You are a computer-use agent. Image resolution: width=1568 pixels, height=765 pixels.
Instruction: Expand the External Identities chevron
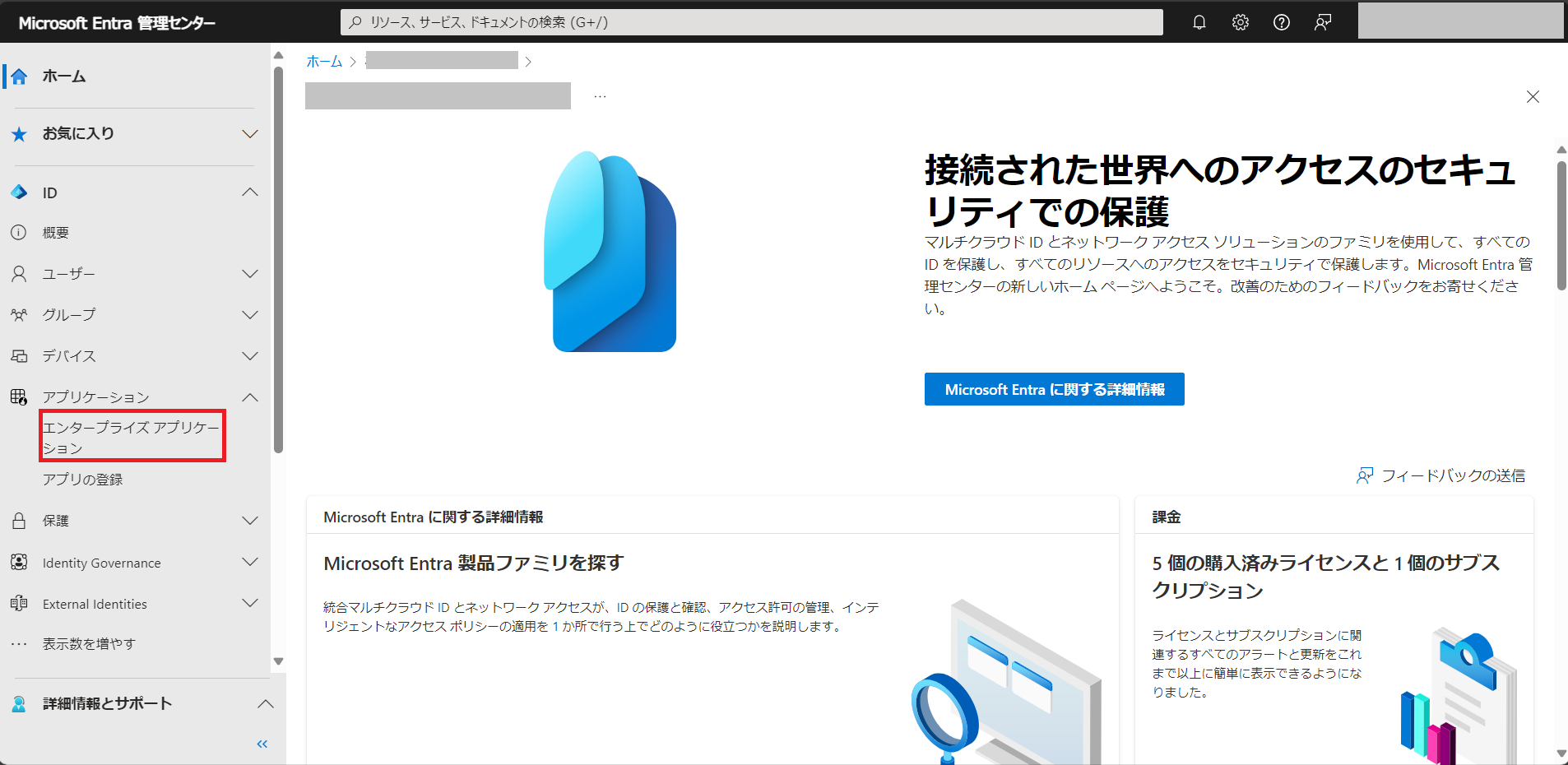pos(250,604)
